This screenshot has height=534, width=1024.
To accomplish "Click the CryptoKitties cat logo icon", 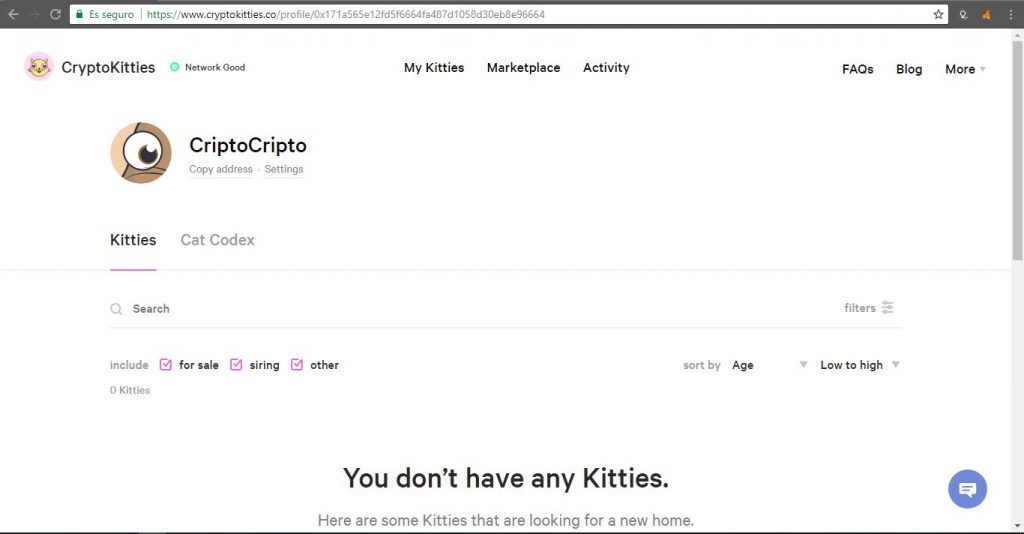I will click(x=39, y=67).
